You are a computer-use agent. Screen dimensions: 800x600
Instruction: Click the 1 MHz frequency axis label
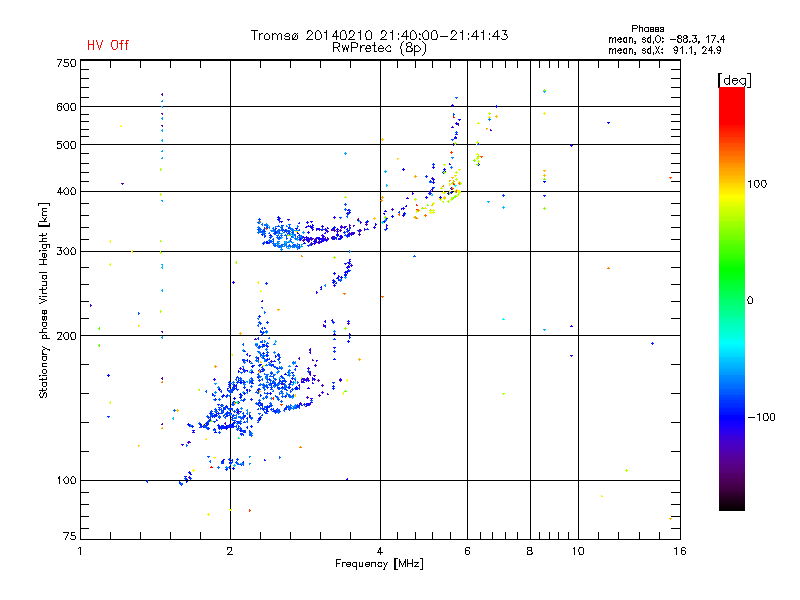[80, 551]
